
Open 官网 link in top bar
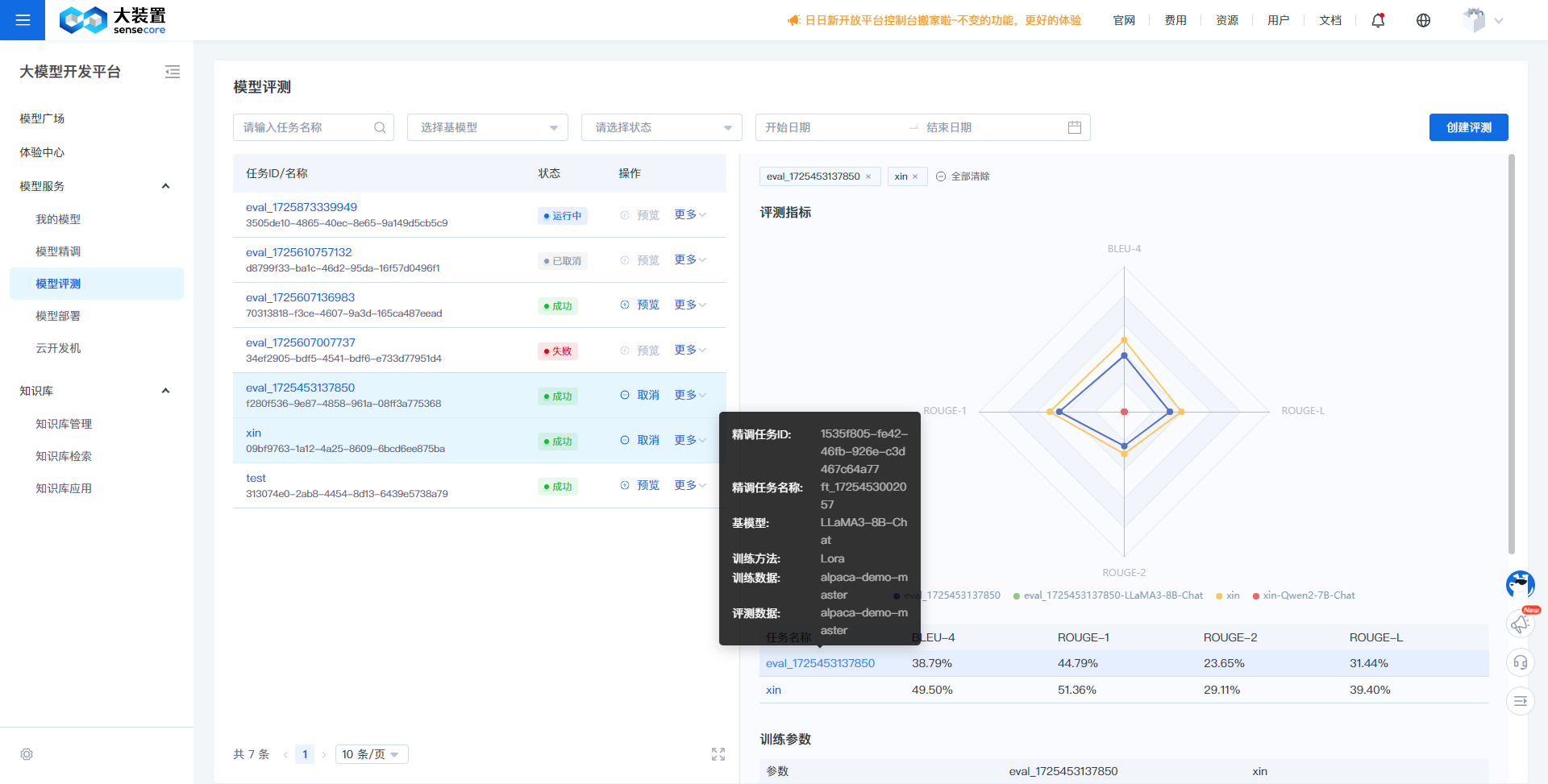pyautogui.click(x=1124, y=20)
